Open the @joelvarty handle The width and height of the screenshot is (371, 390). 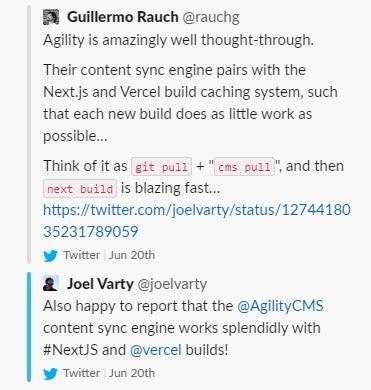click(172, 284)
